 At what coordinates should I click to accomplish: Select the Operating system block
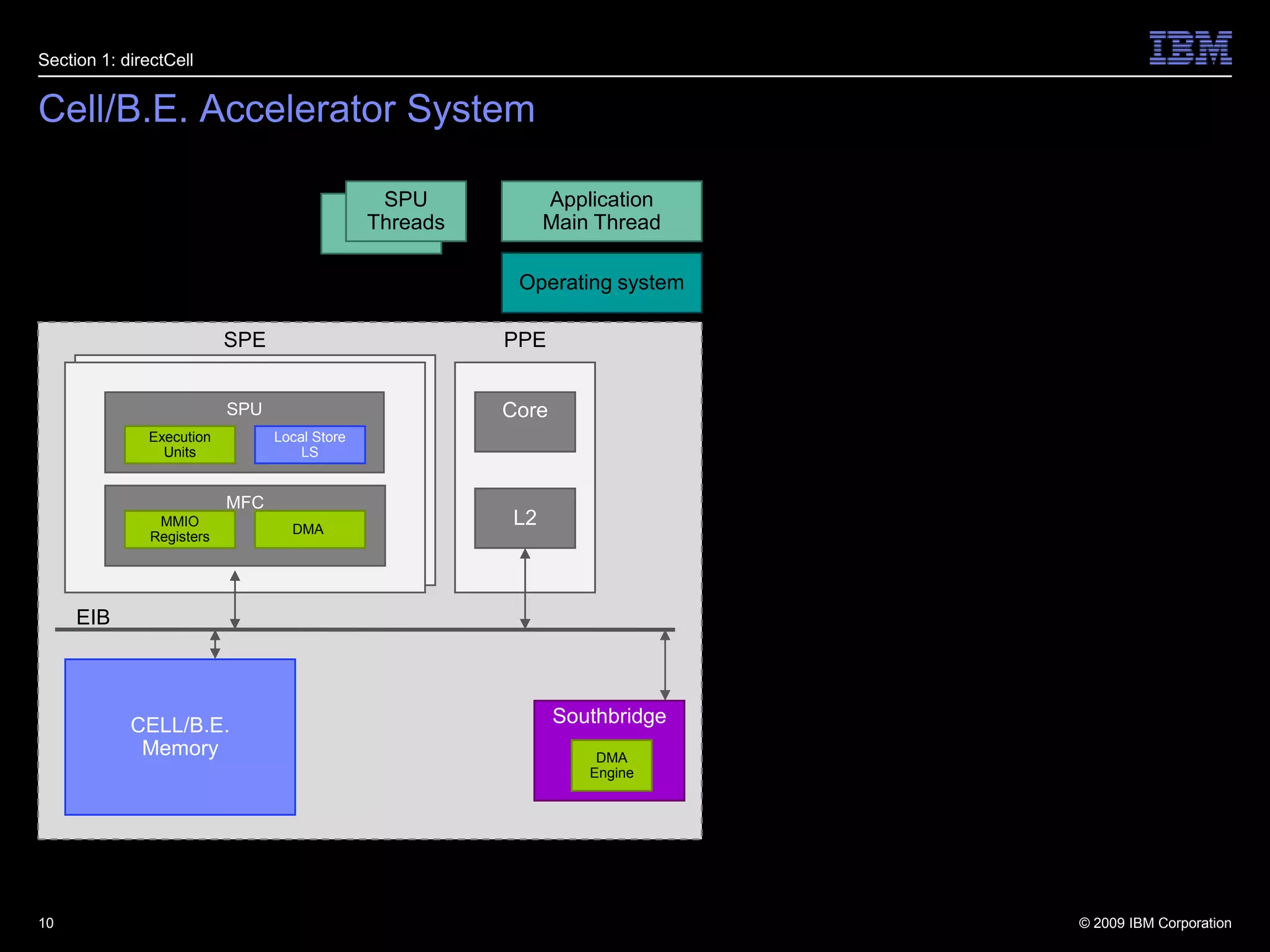click(x=601, y=283)
